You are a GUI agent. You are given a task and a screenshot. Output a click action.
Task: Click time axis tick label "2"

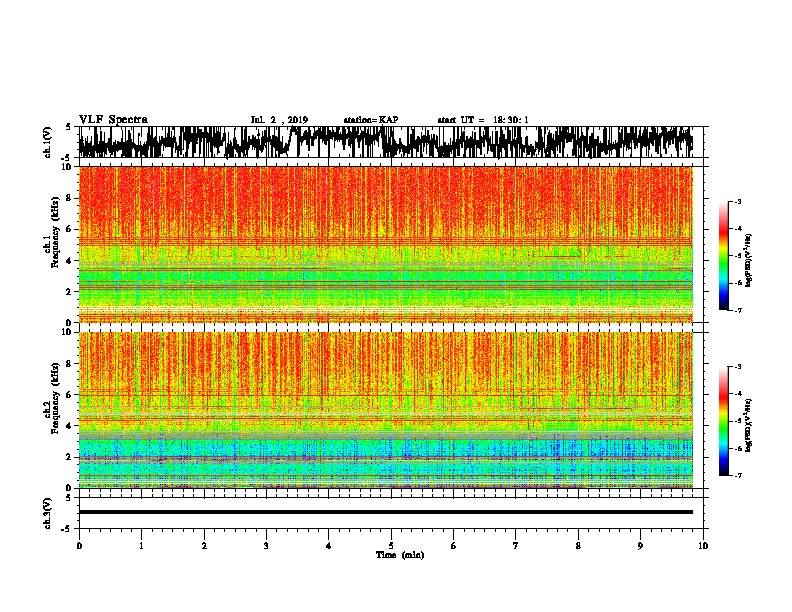pyautogui.click(x=204, y=546)
